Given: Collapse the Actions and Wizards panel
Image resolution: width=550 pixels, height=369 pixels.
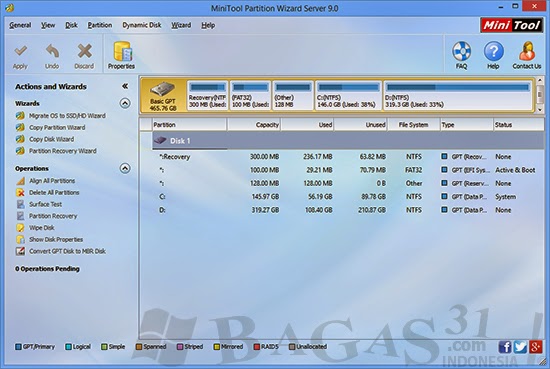Looking at the screenshot, I should tap(125, 86).
